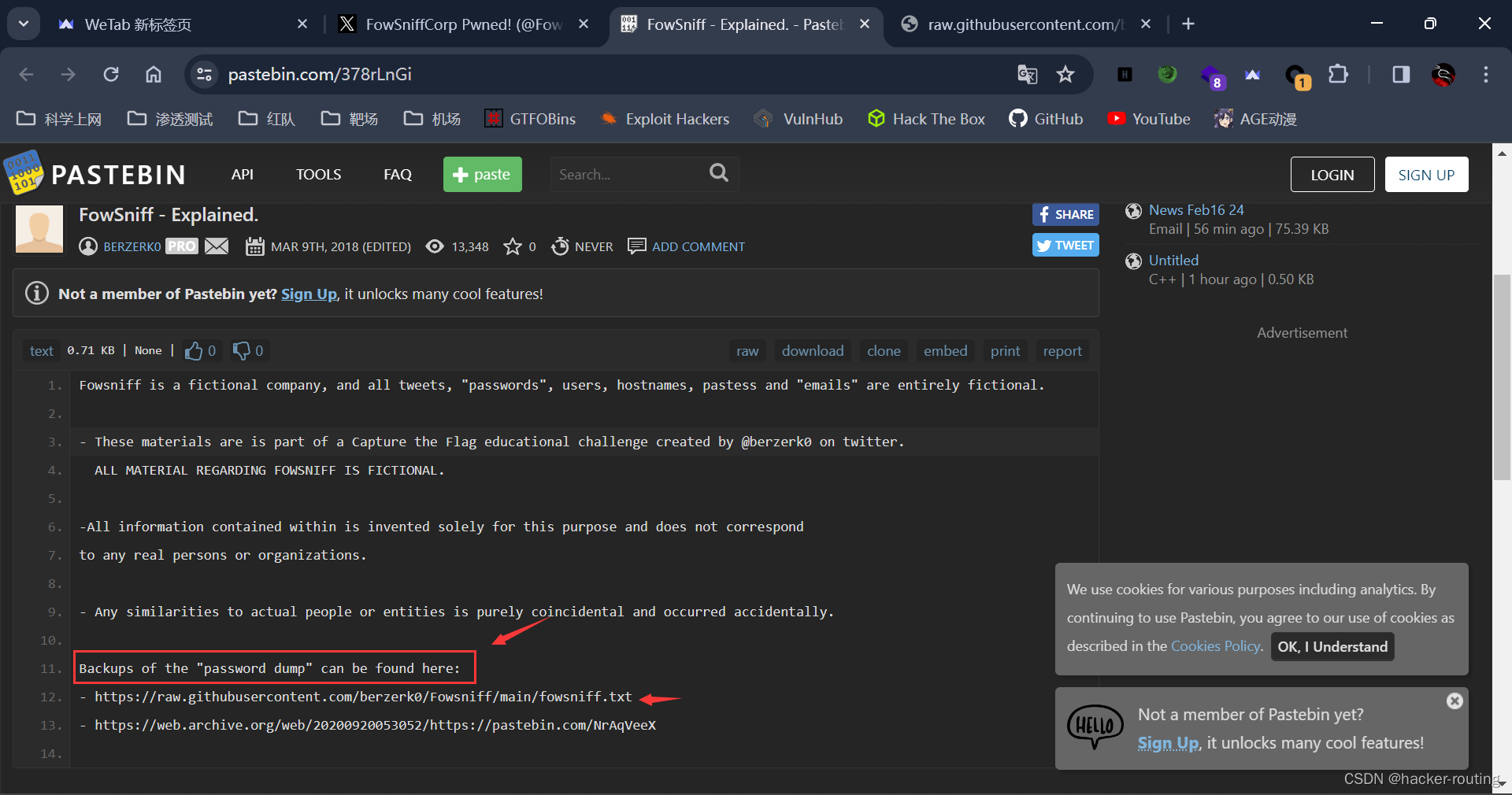Open the Chrome profile avatar
The width and height of the screenshot is (1512, 795).
tap(1443, 74)
